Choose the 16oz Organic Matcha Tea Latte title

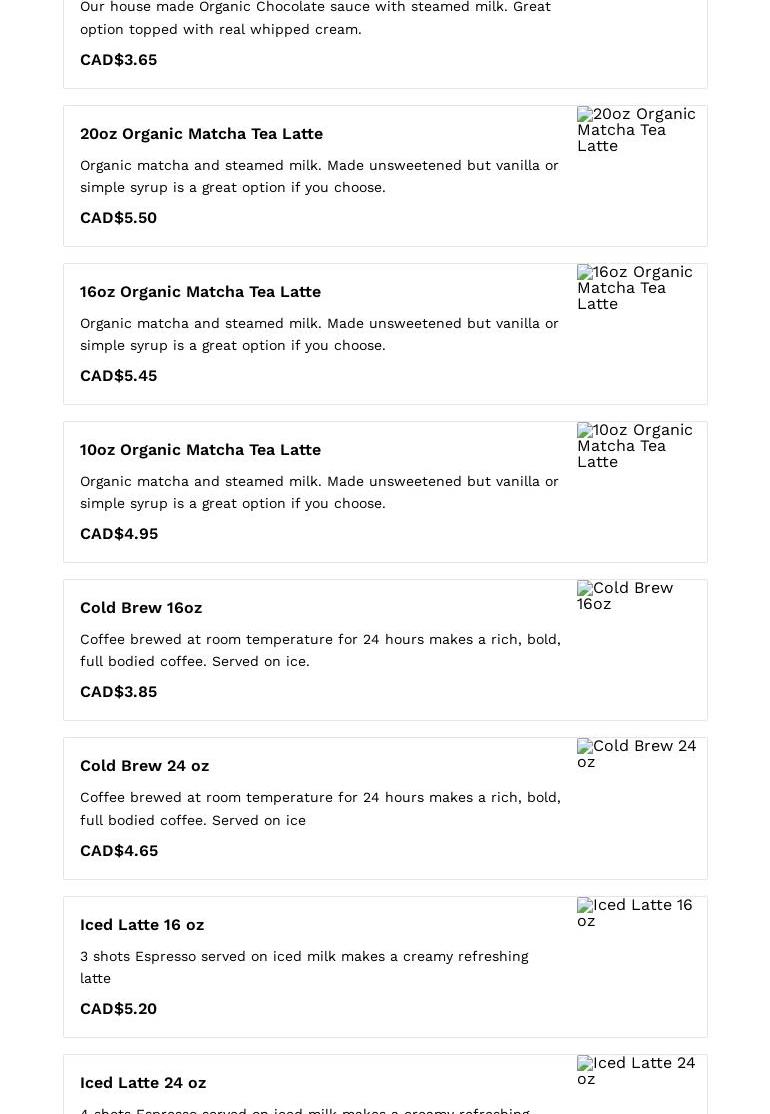(x=200, y=292)
